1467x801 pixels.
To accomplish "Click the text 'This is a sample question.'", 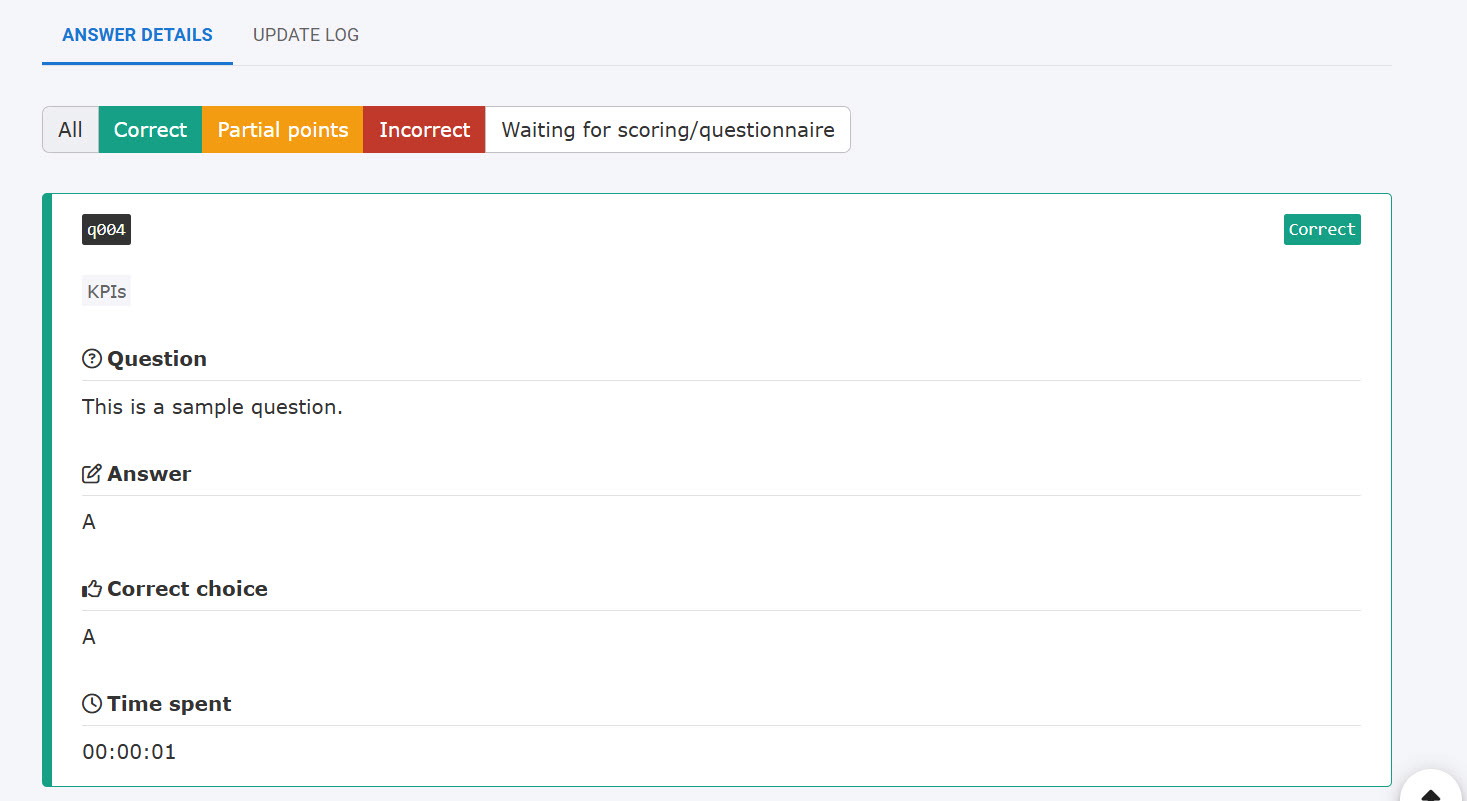I will tap(212, 407).
